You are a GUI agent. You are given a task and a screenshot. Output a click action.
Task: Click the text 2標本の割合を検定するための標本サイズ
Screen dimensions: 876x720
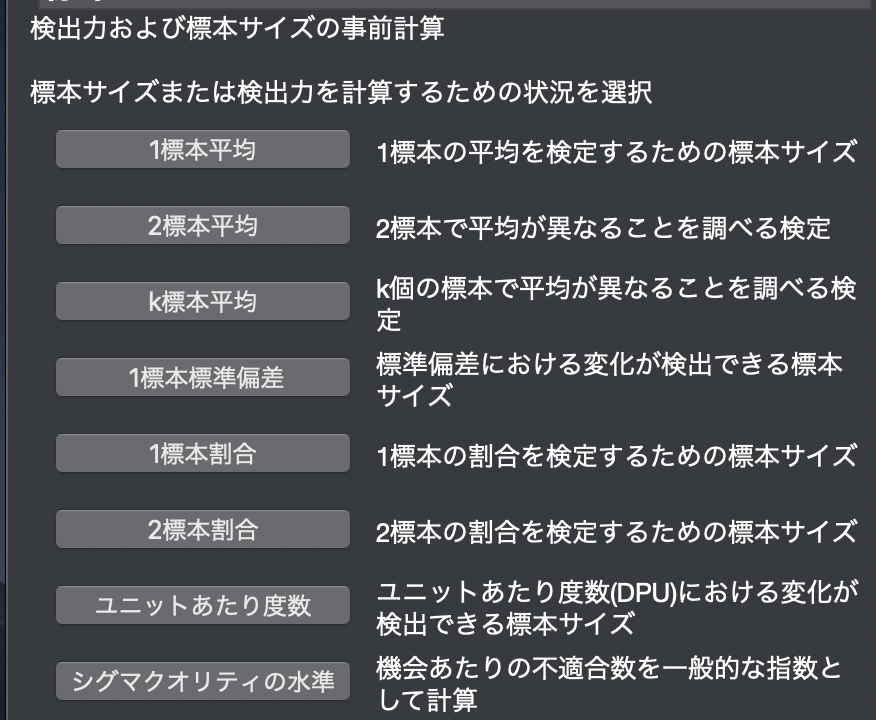(x=616, y=531)
